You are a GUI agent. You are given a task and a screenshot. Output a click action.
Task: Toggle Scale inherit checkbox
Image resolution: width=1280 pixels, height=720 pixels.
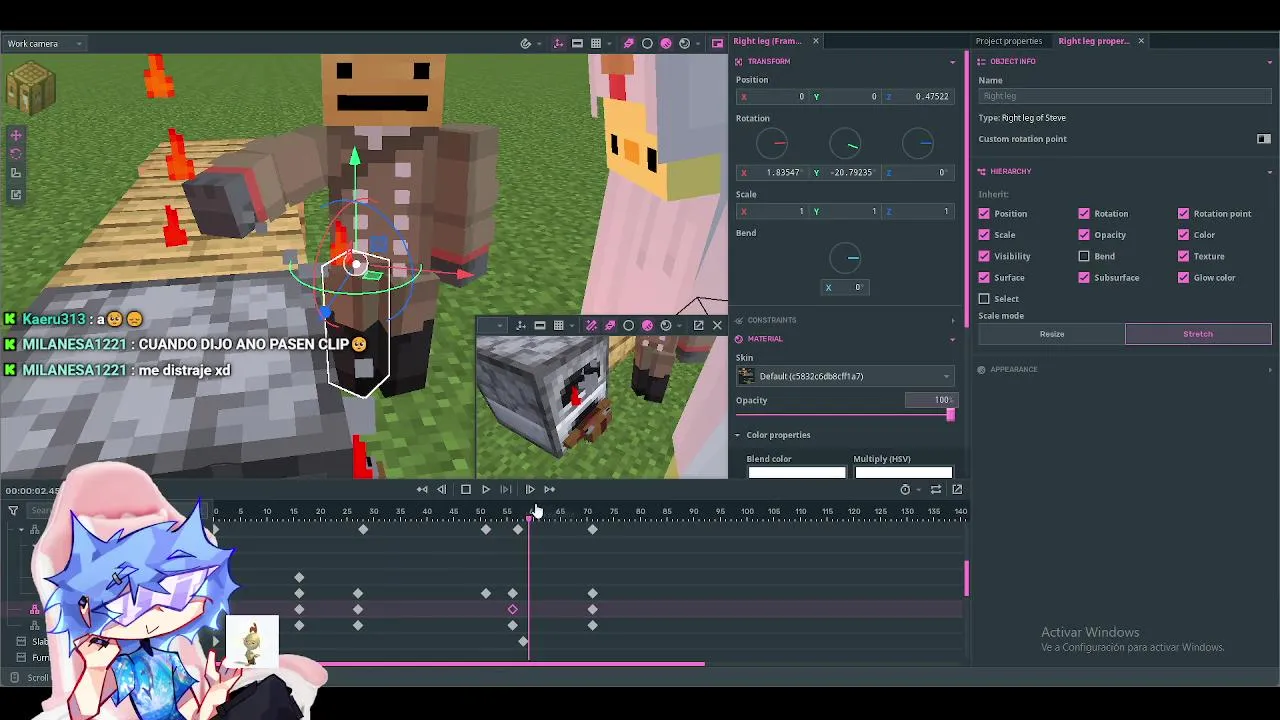coord(984,235)
